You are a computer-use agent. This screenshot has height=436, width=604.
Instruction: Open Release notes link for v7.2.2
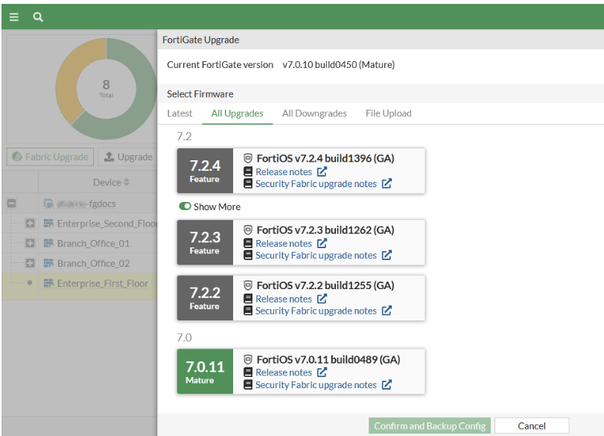(284, 298)
